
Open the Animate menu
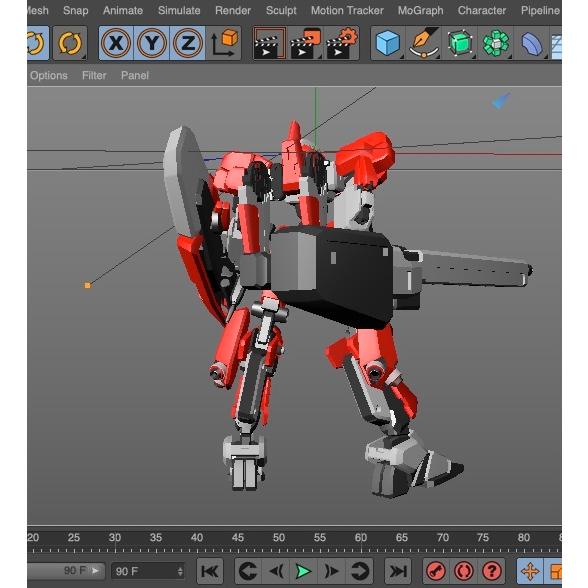[123, 10]
